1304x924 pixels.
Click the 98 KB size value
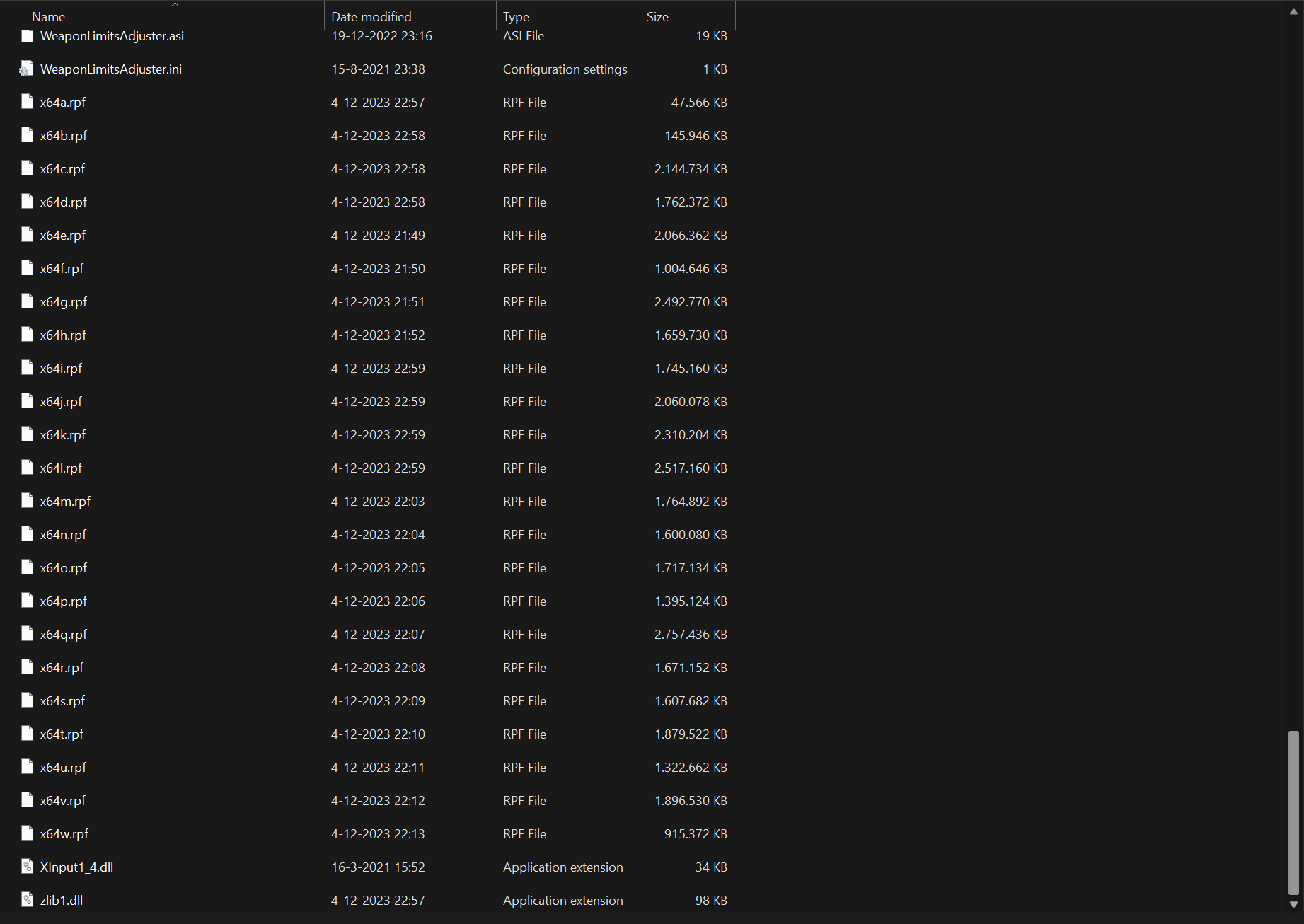point(711,900)
